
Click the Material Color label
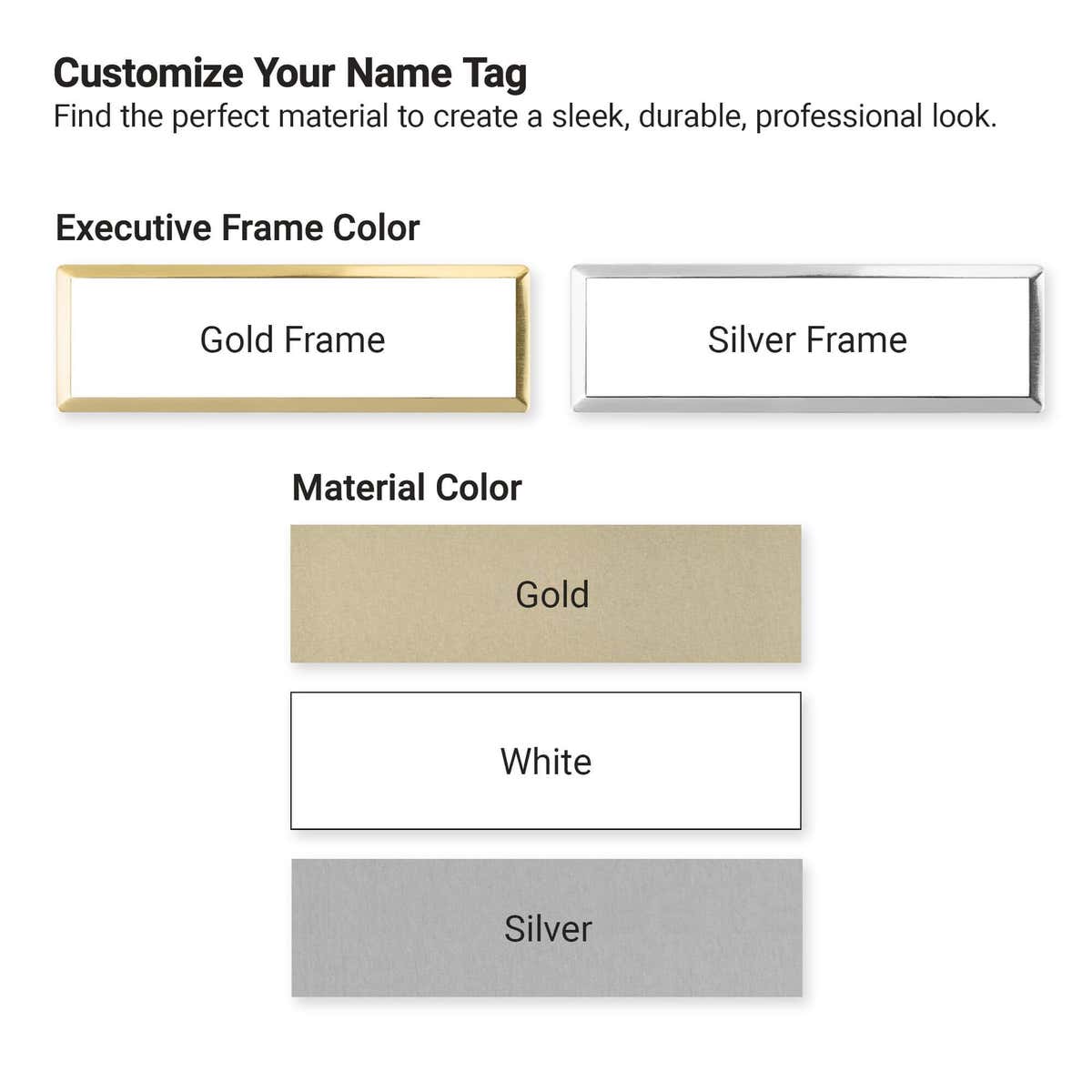pyautogui.click(x=407, y=488)
